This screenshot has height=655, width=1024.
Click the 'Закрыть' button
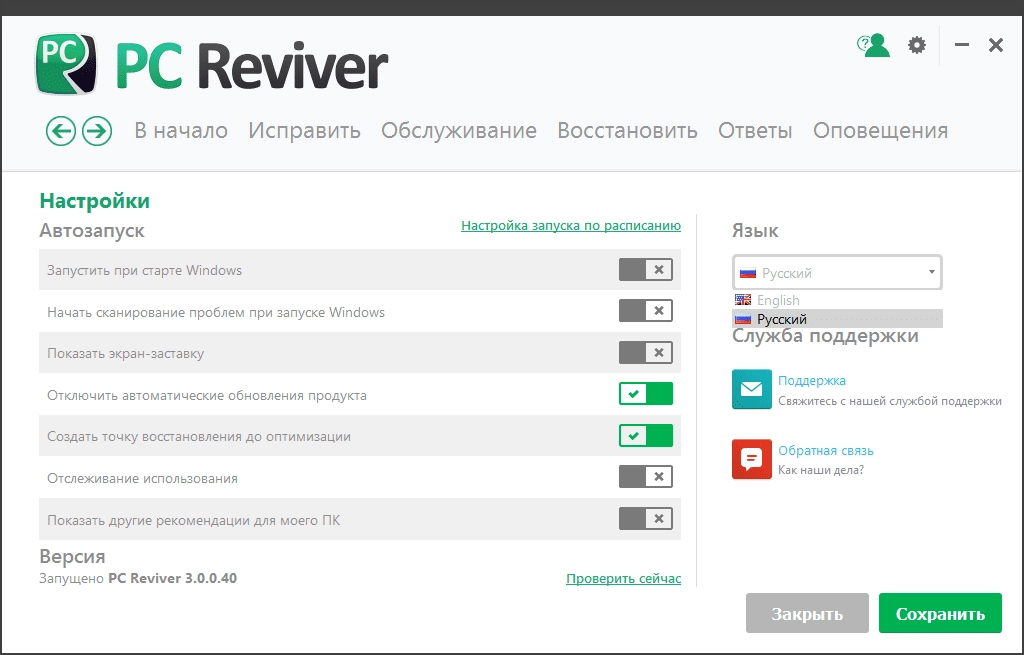coord(807,613)
